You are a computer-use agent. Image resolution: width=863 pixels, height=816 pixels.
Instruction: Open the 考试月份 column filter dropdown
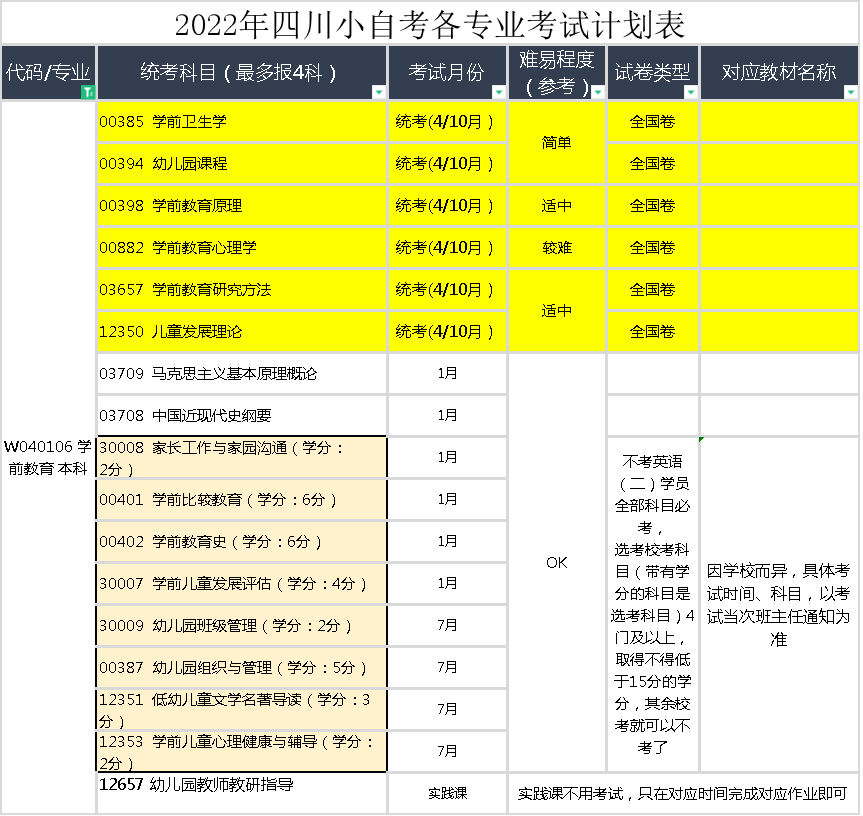click(x=498, y=92)
